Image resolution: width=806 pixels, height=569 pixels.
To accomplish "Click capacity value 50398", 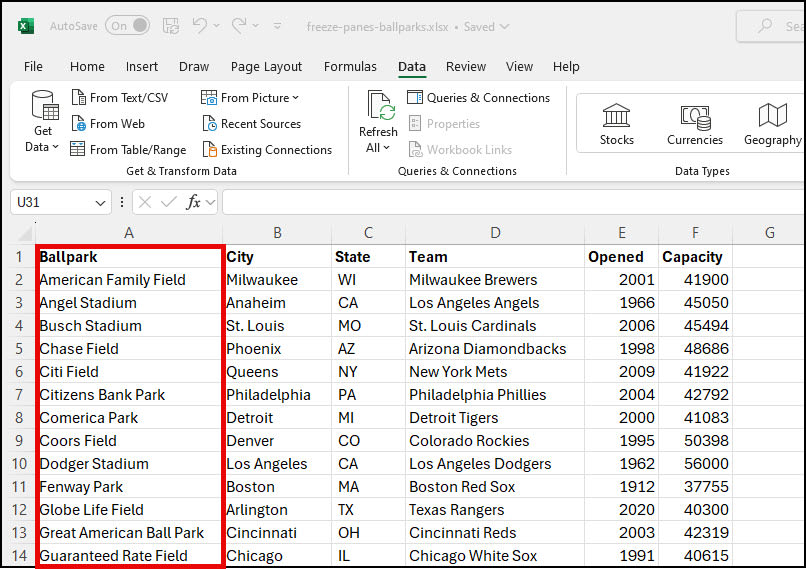I will coord(695,440).
